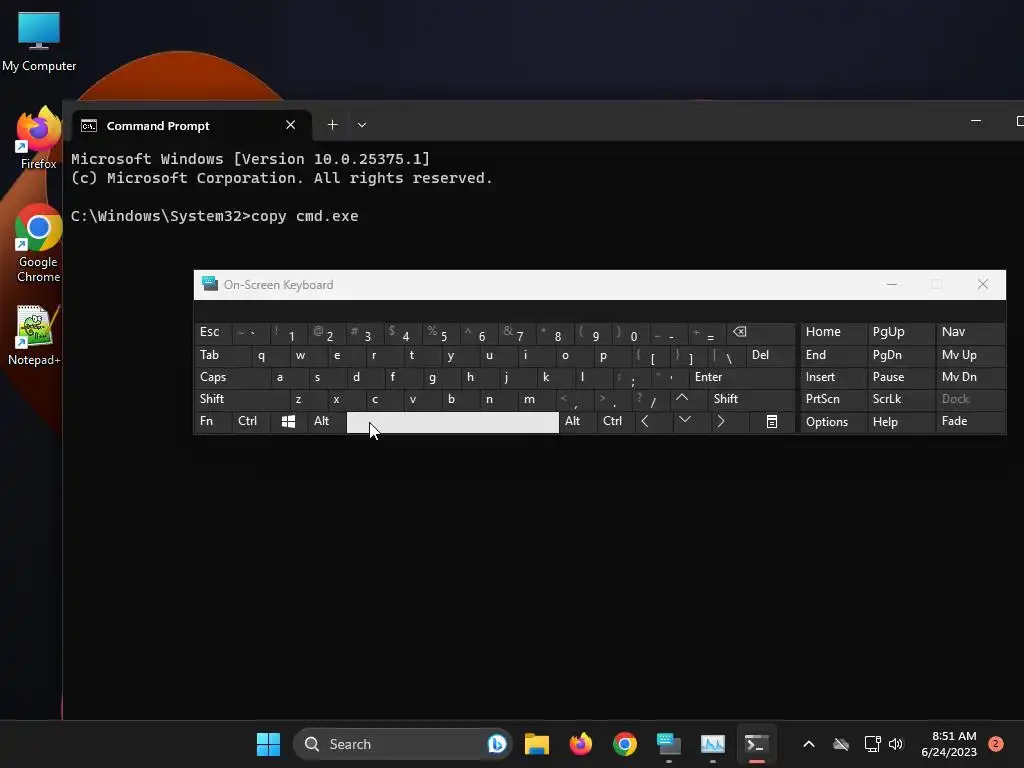The image size is (1024, 768).
Task: Click the Pause key on On-Screen Keyboard
Action: 901,377
